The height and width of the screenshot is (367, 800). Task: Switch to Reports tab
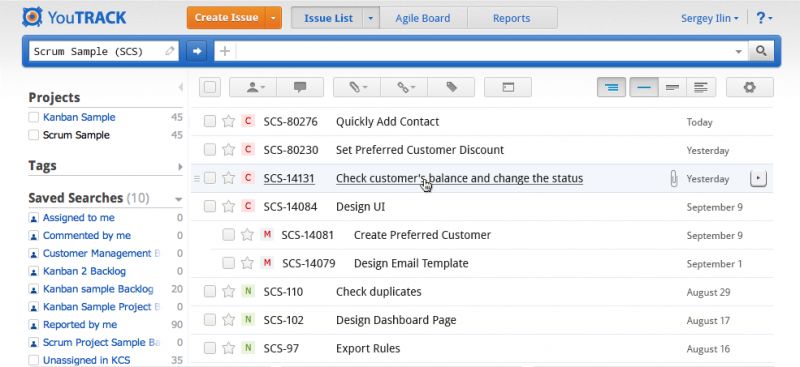tap(512, 18)
